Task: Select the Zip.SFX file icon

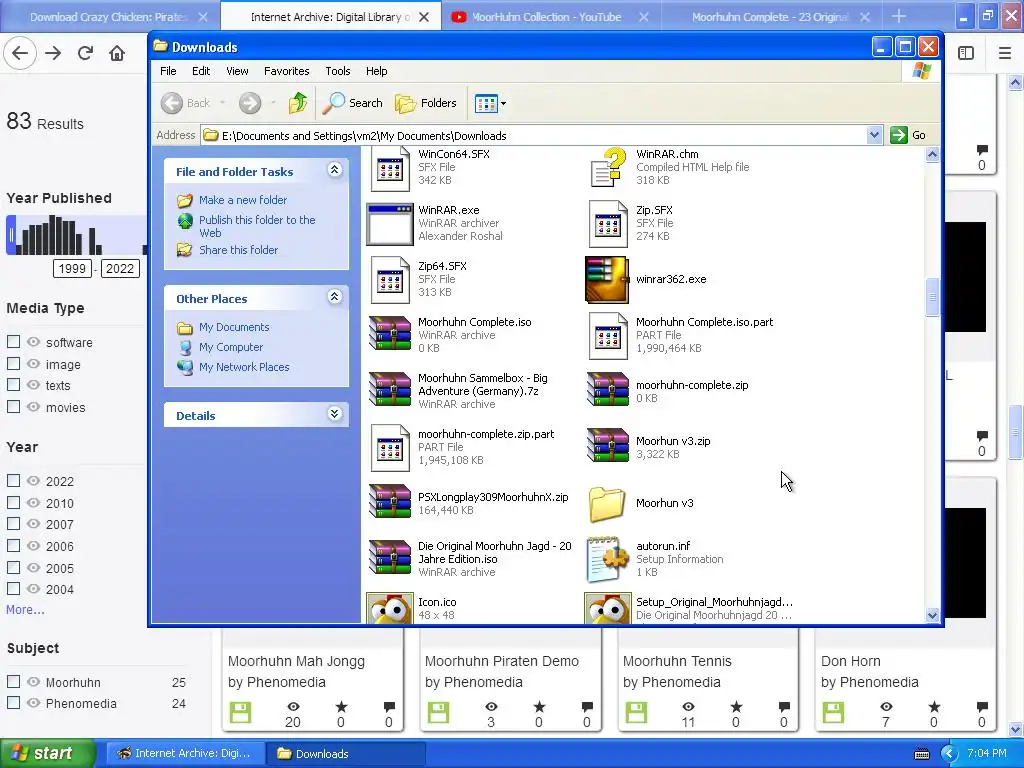Action: tap(607, 224)
